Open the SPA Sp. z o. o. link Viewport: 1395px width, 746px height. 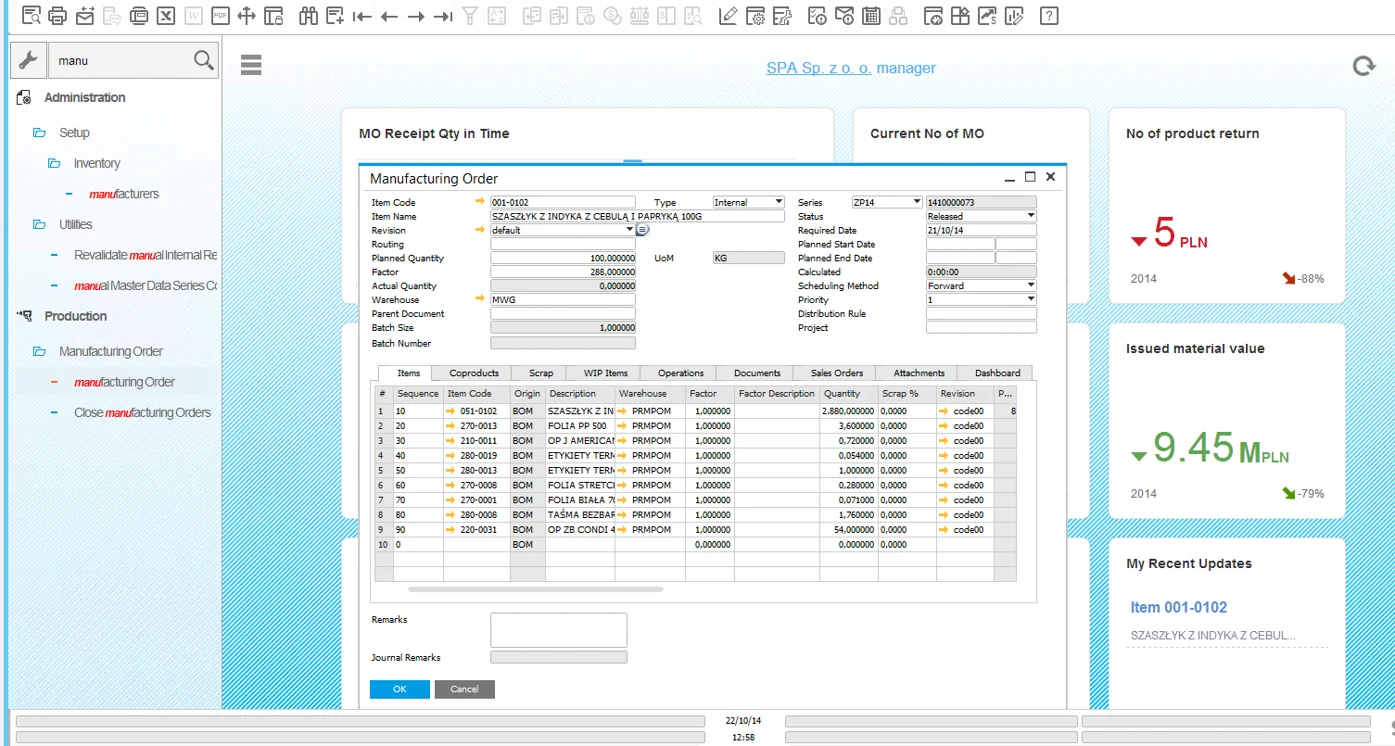[819, 68]
